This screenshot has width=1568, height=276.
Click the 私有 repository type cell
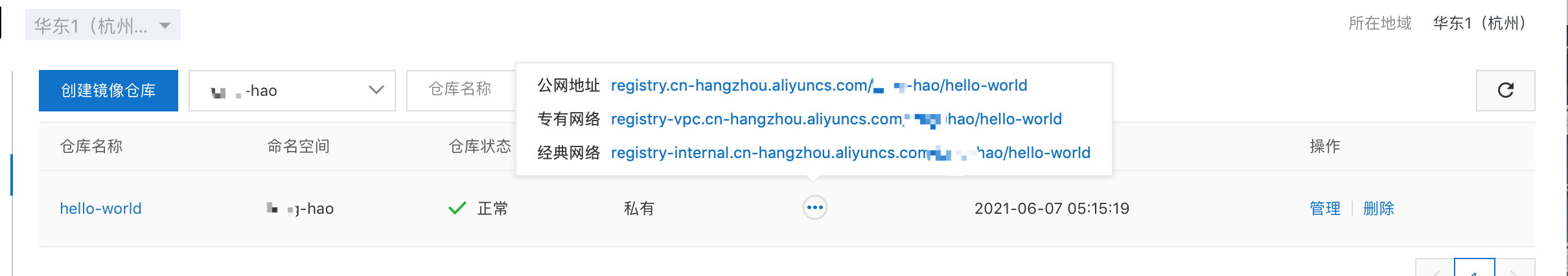click(640, 209)
